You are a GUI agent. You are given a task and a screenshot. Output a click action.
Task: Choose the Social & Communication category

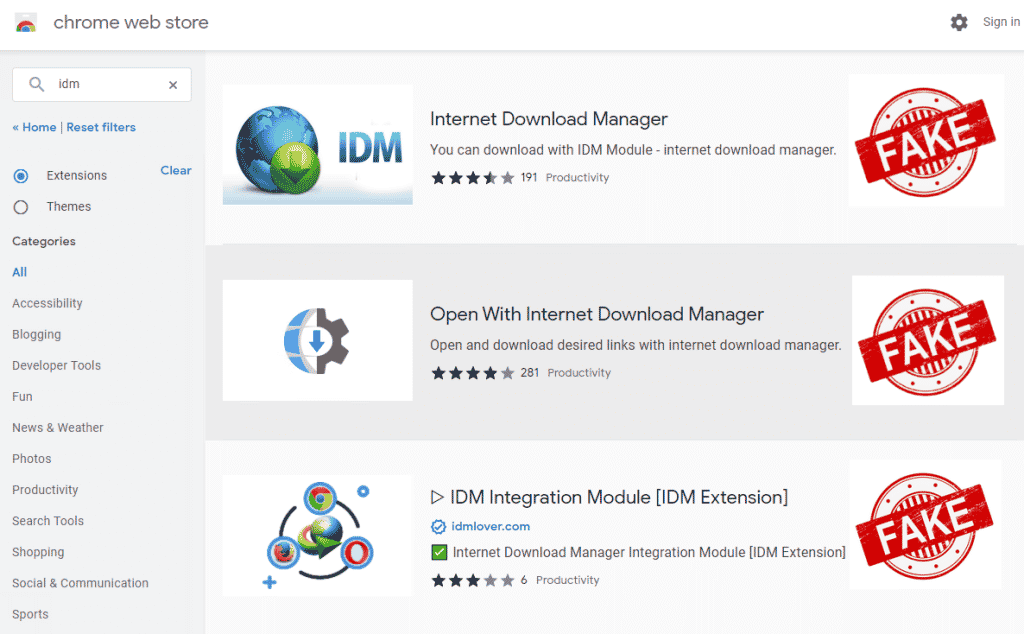(x=80, y=583)
